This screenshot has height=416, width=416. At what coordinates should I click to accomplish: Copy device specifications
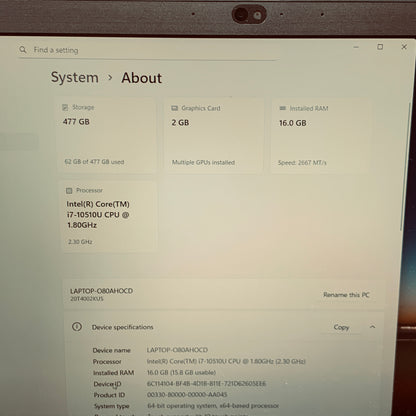pyautogui.click(x=341, y=327)
